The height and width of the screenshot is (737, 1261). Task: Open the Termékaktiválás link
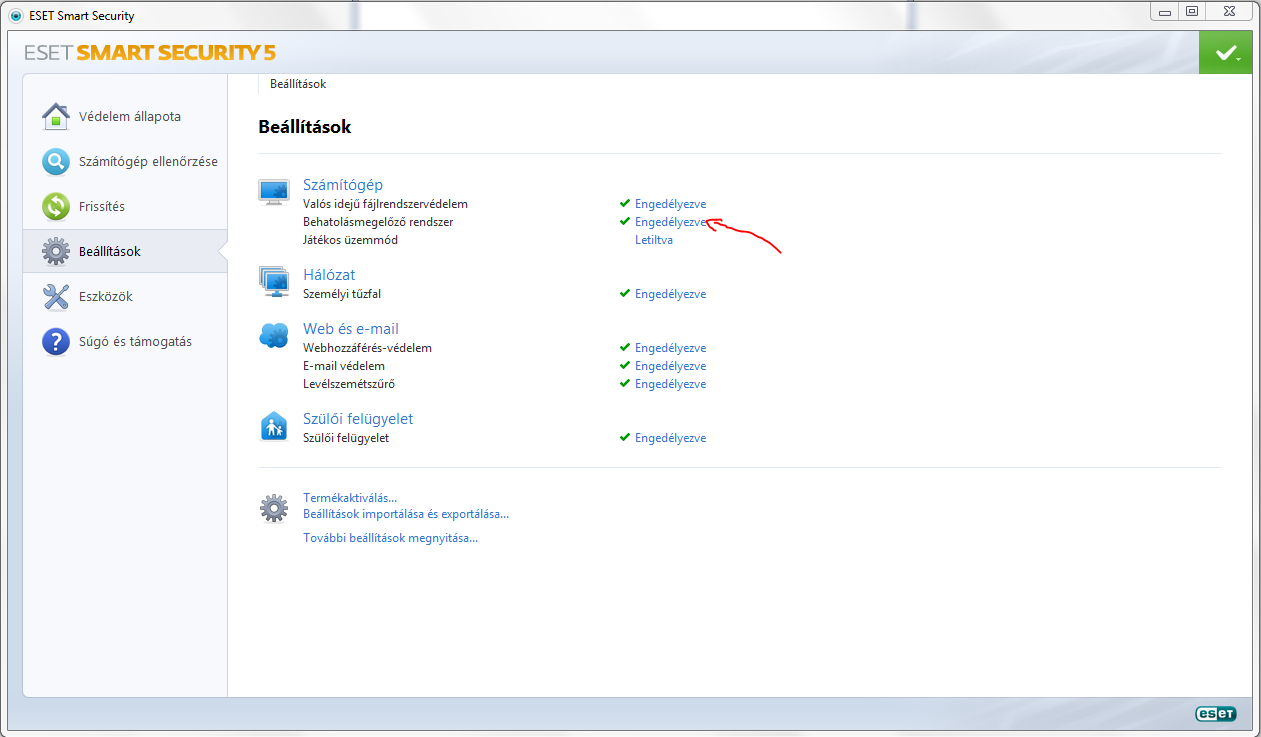pyautogui.click(x=350, y=498)
